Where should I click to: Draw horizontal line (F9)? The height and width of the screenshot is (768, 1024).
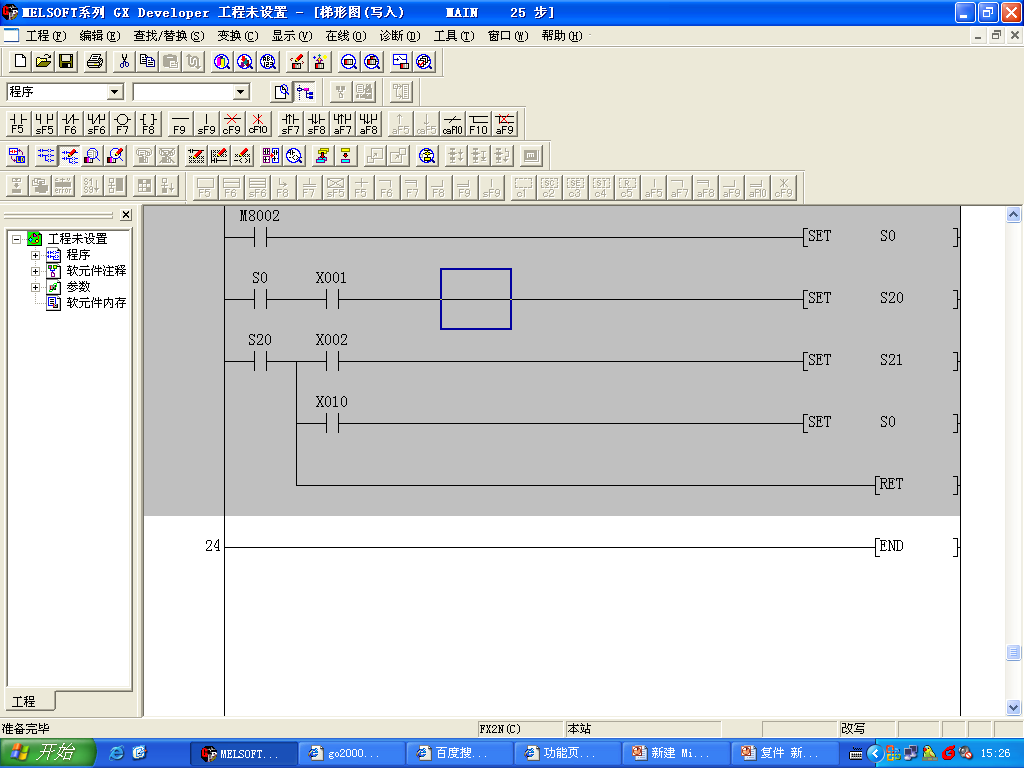coord(180,123)
